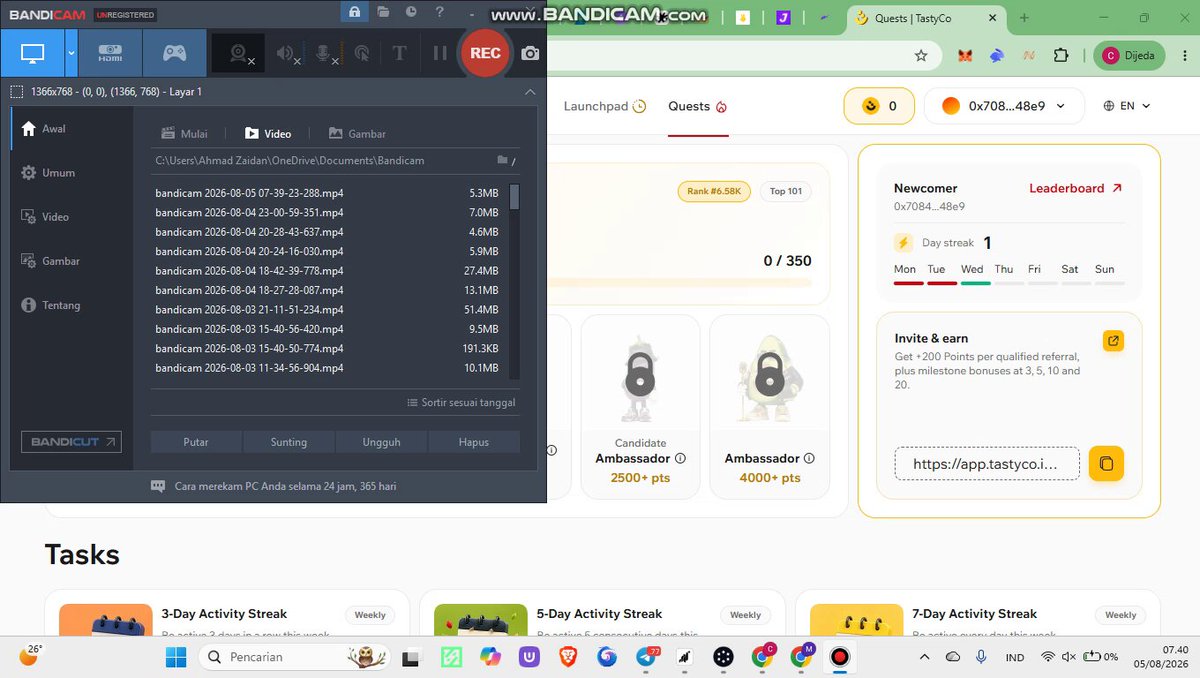Open the Tentang section
Screen dimensions: 1200x678
(x=72, y=305)
